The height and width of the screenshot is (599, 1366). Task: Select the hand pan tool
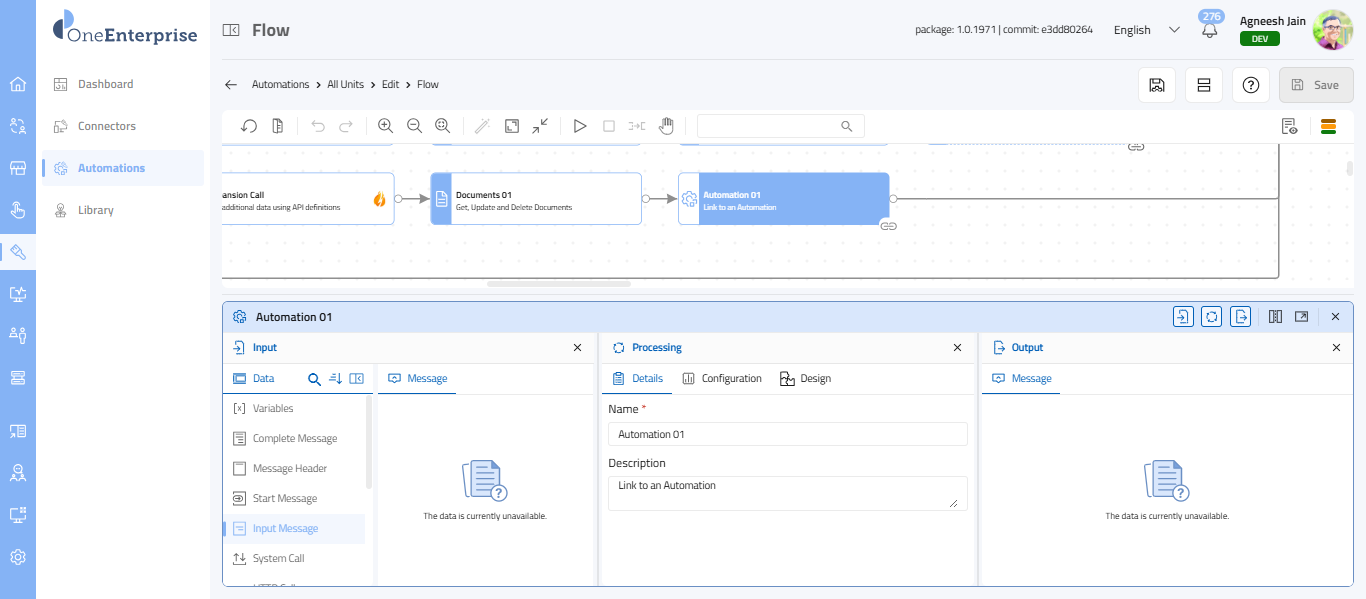[666, 126]
